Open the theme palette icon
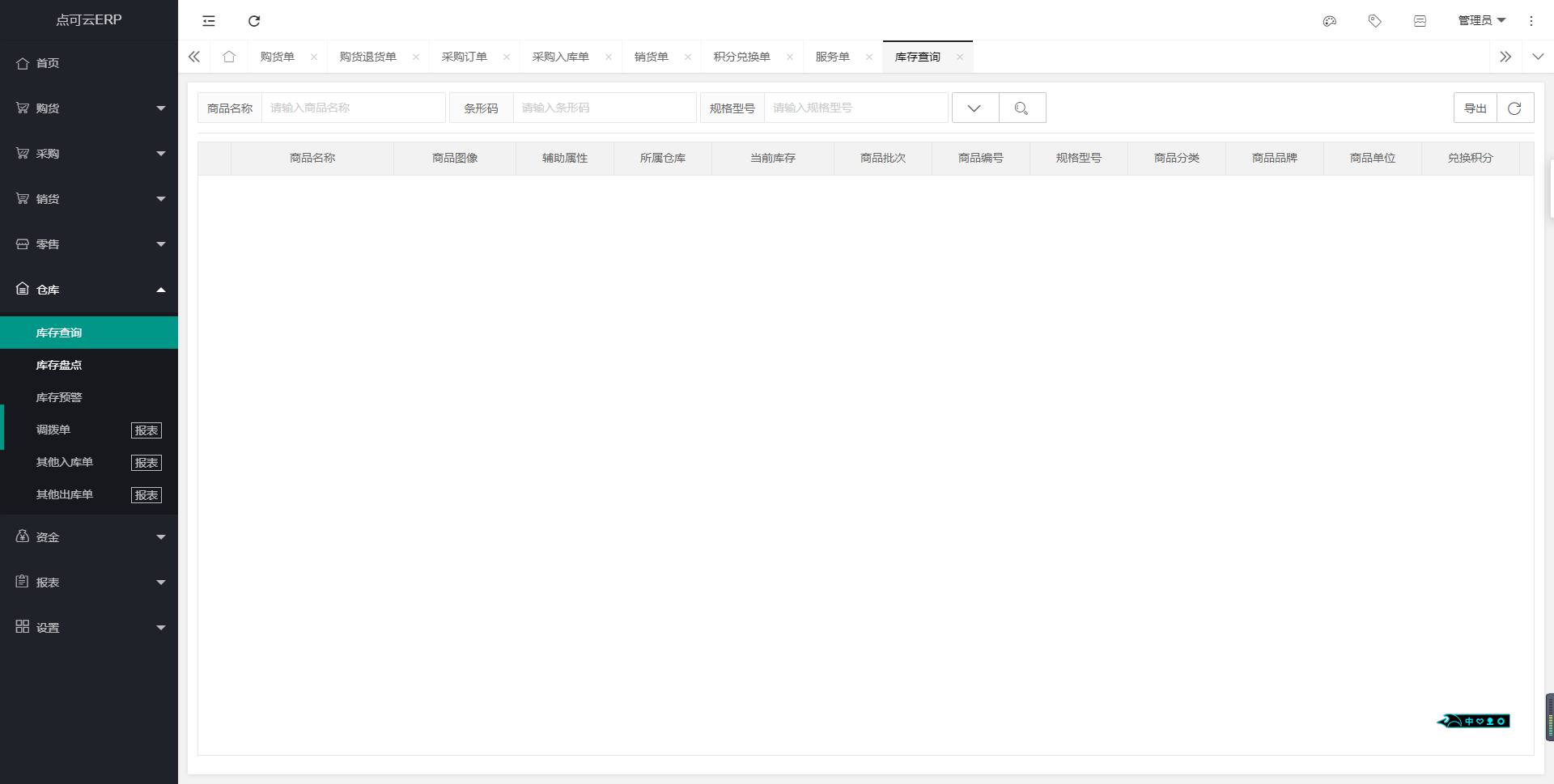 (x=1329, y=21)
